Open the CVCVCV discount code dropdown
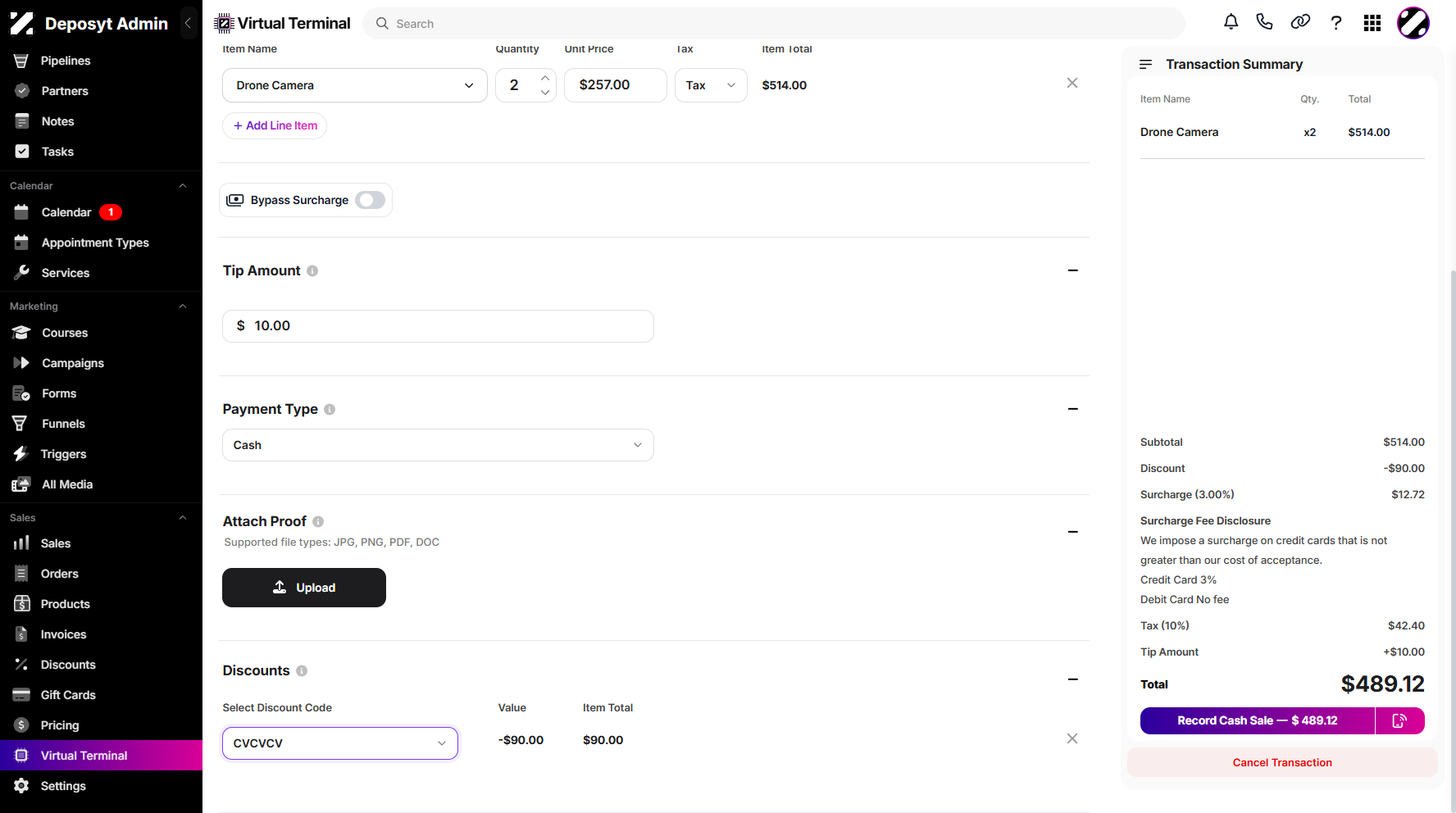Image resolution: width=1456 pixels, height=813 pixels. [340, 743]
